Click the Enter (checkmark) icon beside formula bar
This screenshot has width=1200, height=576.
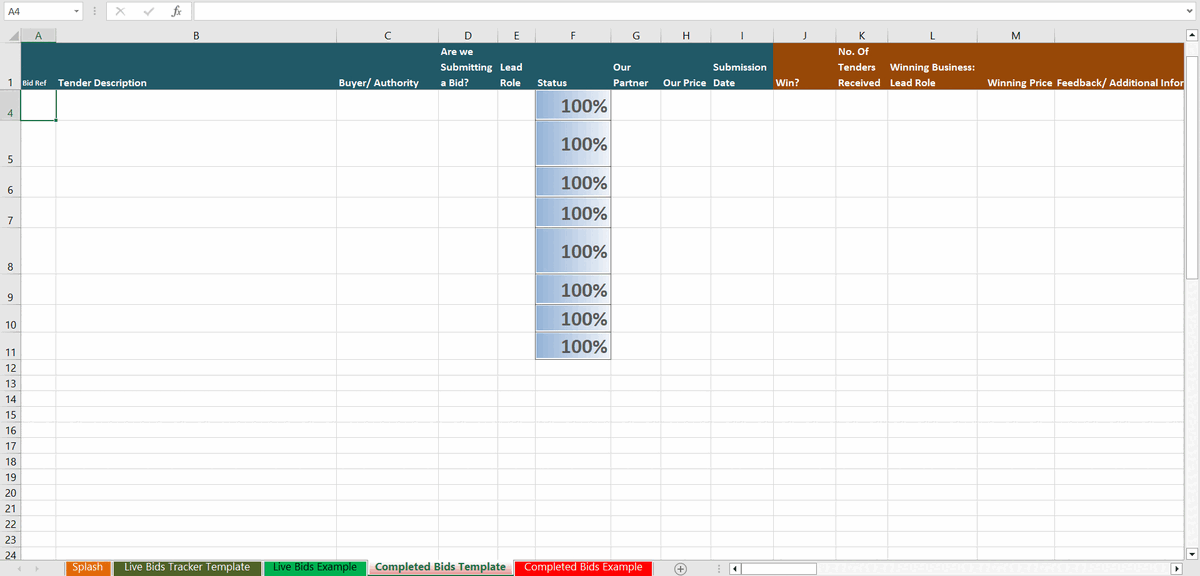tap(148, 11)
